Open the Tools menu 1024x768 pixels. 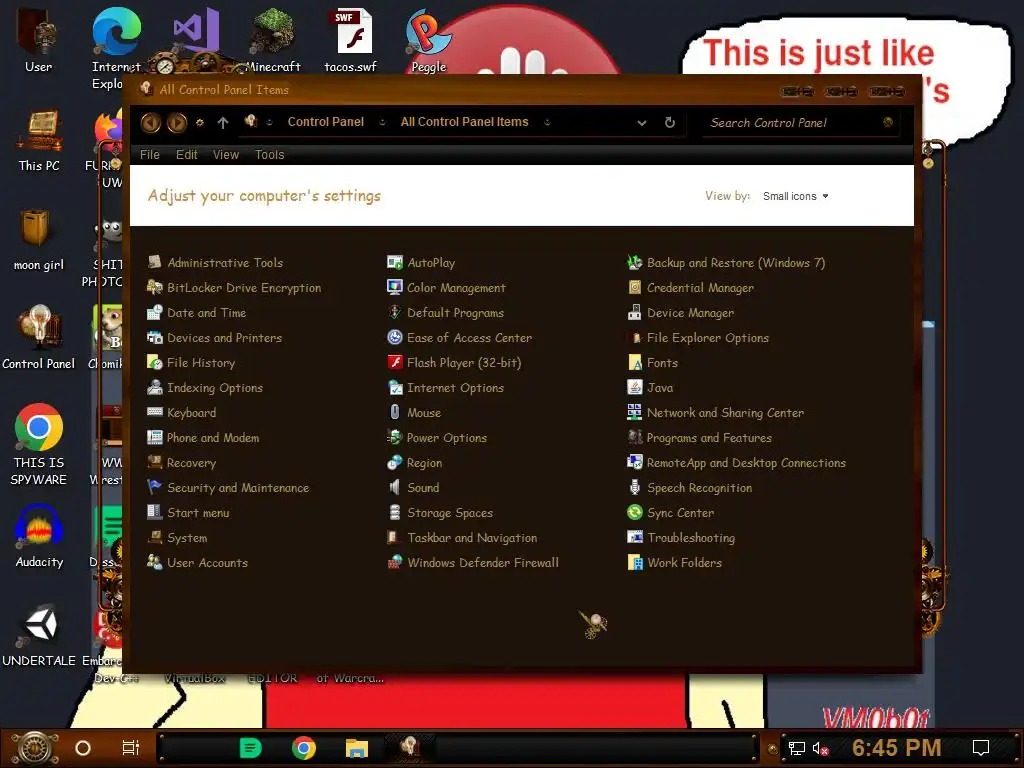click(269, 155)
